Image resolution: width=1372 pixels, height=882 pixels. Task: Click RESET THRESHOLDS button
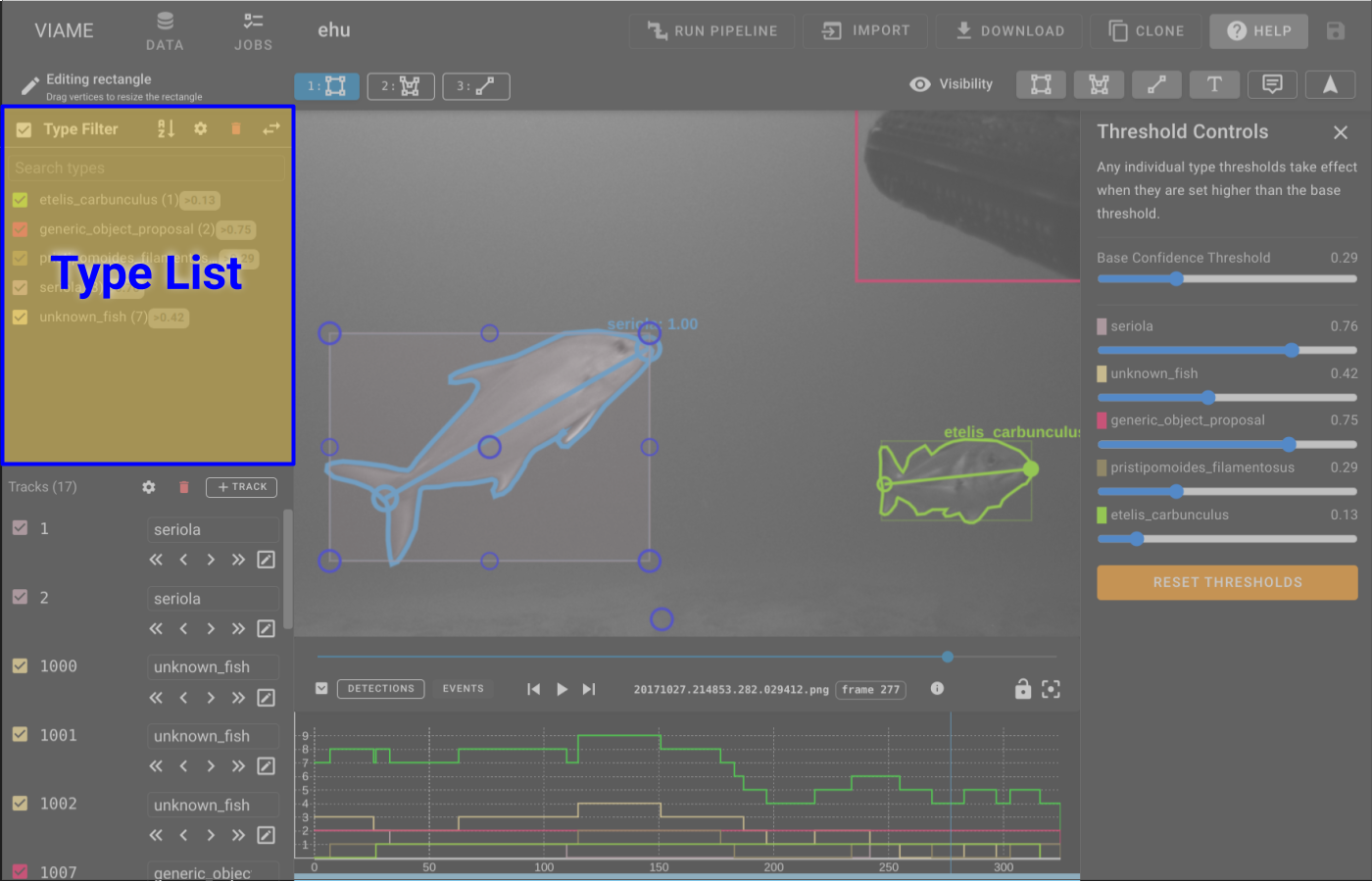1227,582
